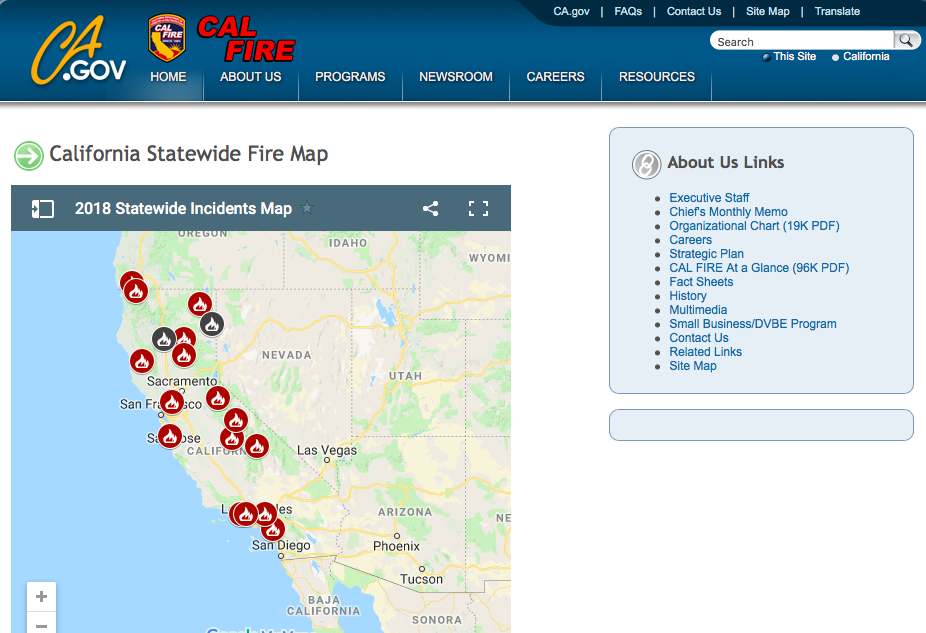Toggle the map legend sidebar panel icon
Viewport: 926px width, 633px height.
pyautogui.click(x=43, y=208)
